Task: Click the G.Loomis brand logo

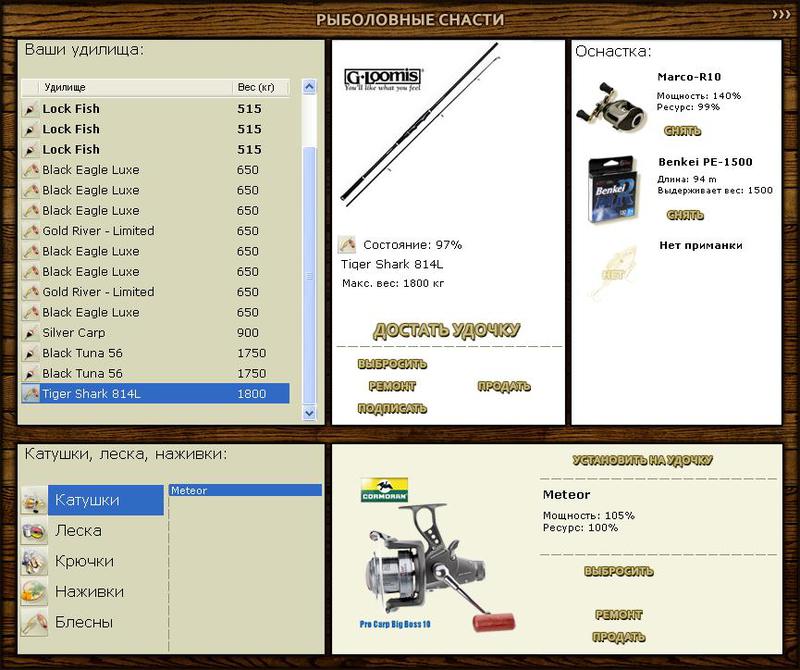Action: click(383, 80)
